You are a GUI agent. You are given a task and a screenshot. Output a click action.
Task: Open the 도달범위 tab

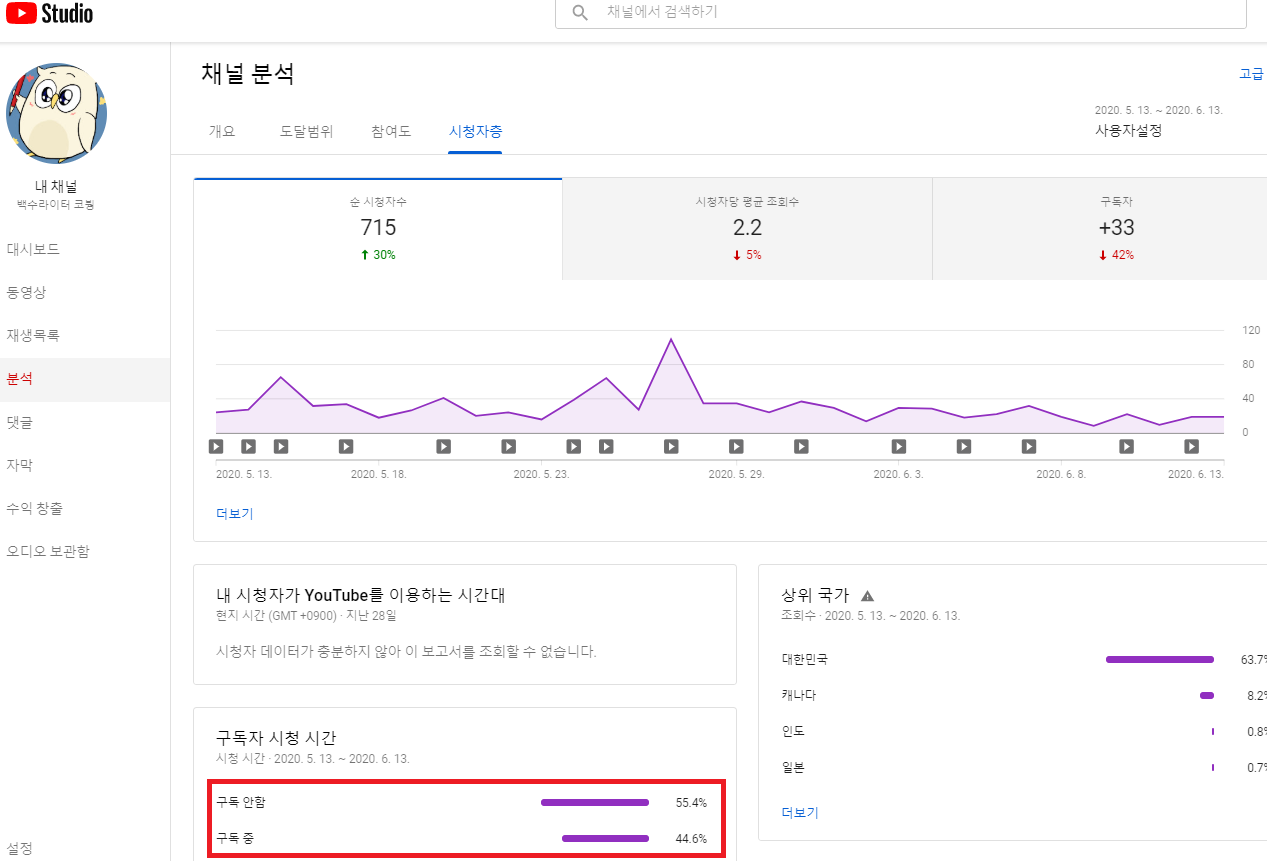(x=306, y=131)
